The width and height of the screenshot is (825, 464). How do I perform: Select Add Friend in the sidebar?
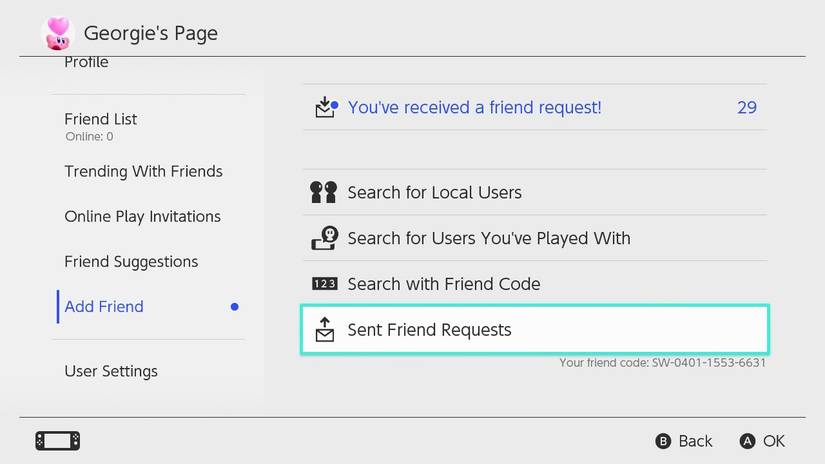pyautogui.click(x=104, y=306)
